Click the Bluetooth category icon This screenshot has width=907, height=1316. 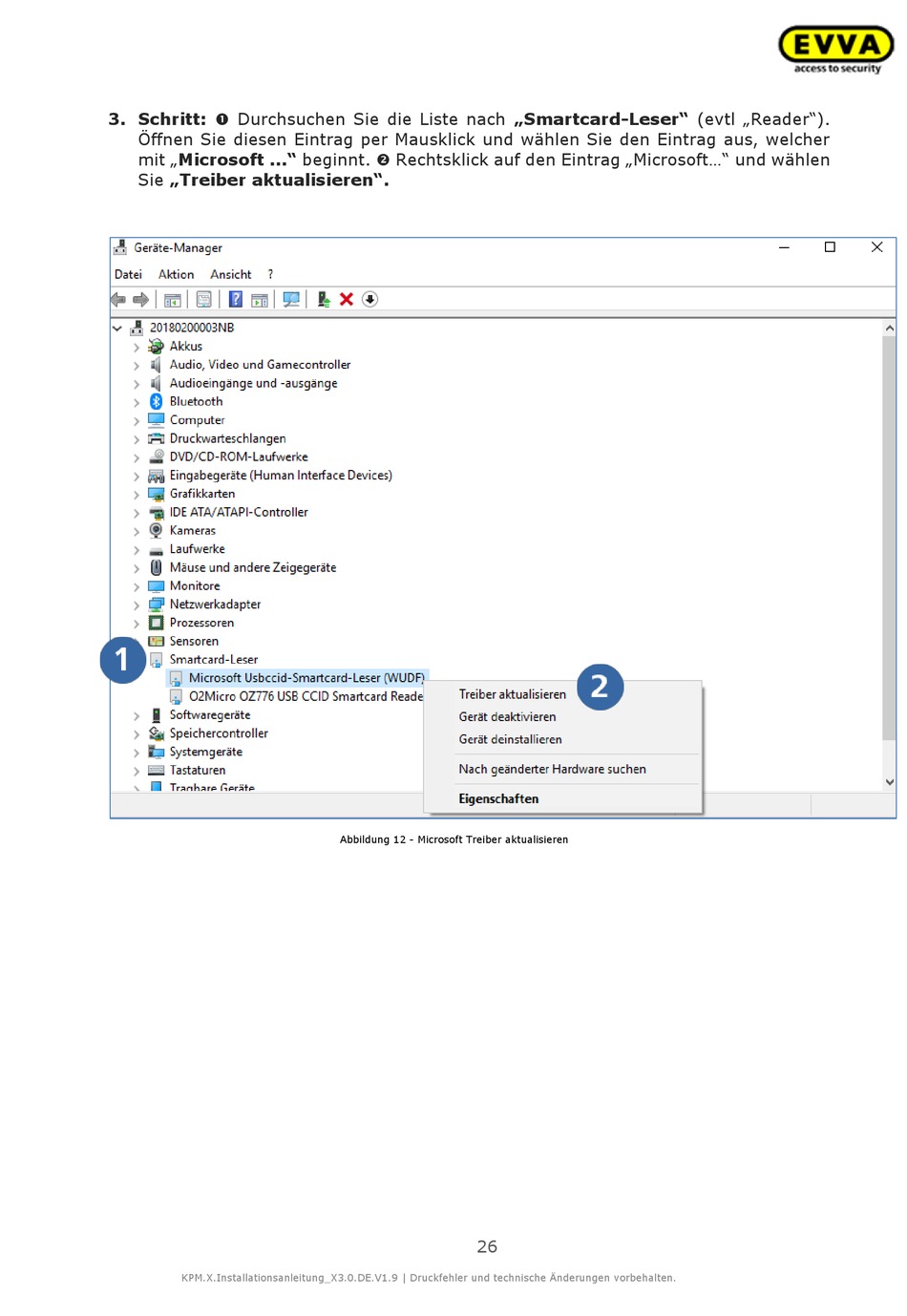[x=157, y=402]
